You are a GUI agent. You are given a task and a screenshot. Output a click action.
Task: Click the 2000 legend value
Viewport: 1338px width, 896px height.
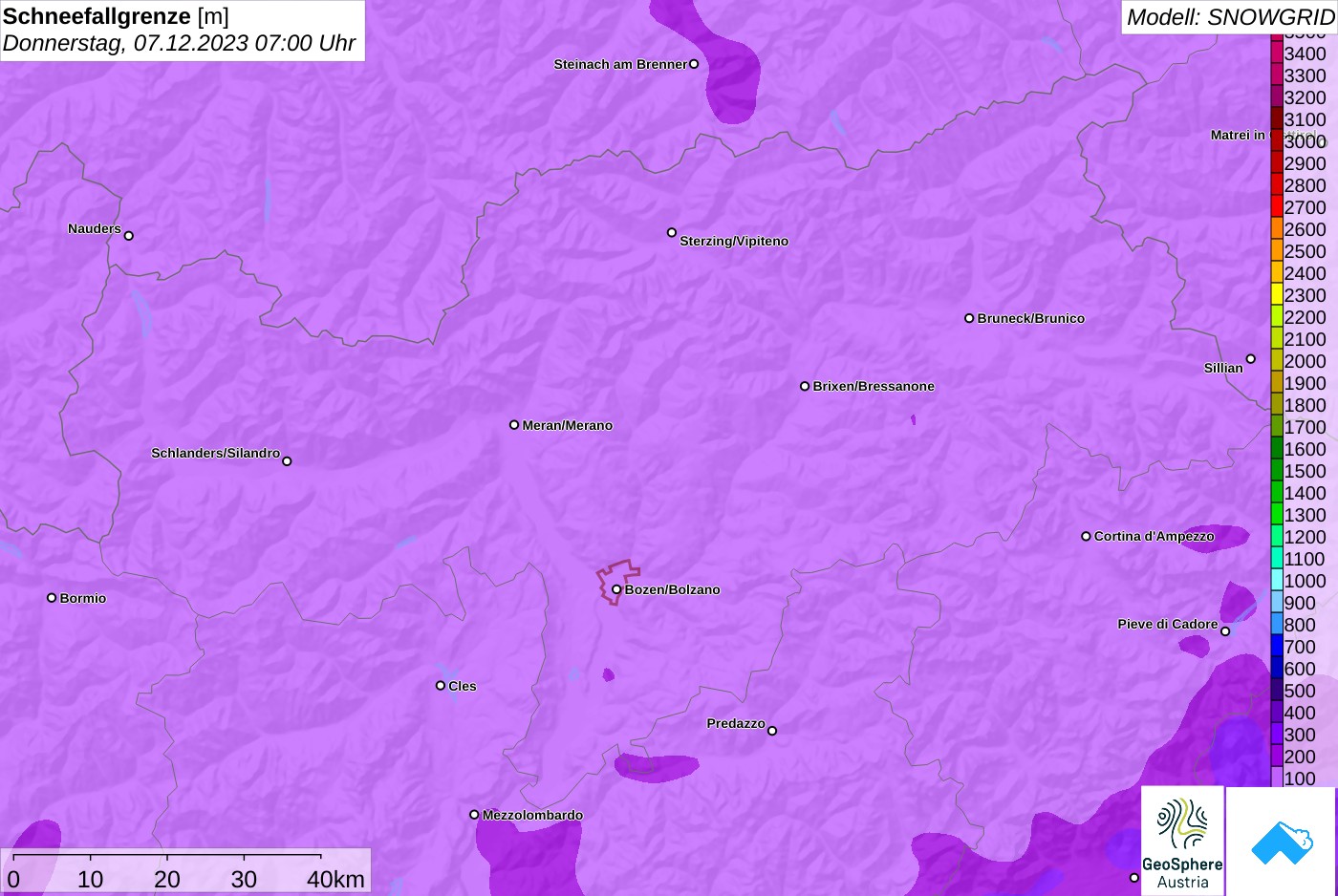(x=1305, y=361)
